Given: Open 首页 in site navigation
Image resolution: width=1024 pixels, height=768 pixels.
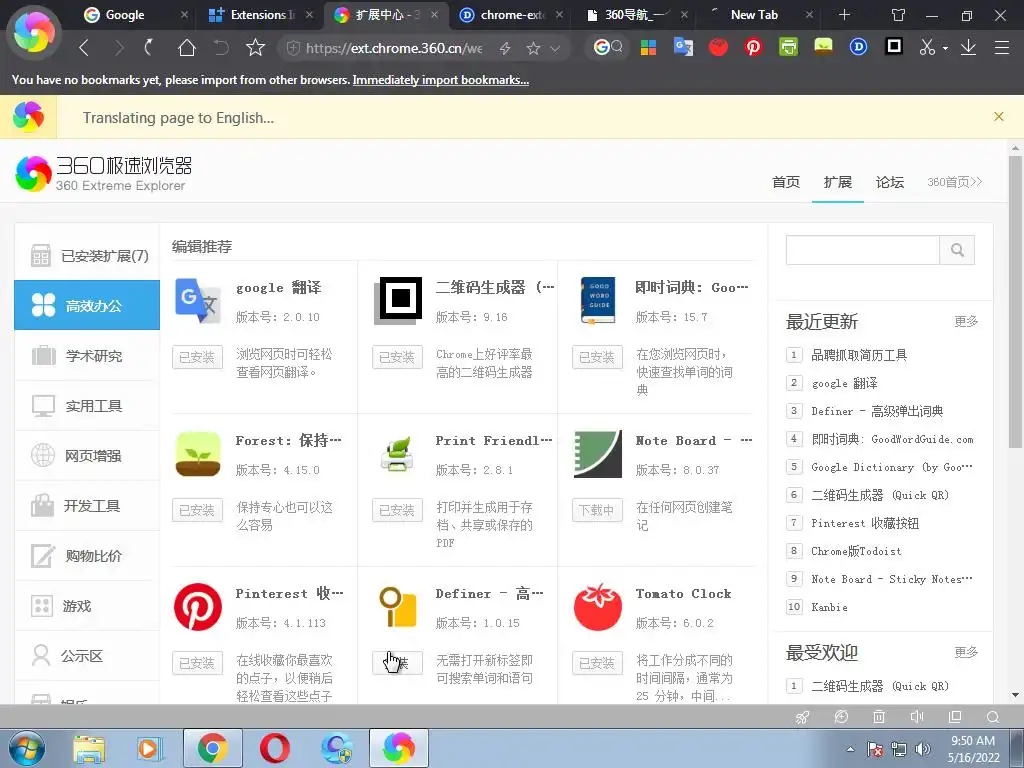Looking at the screenshot, I should 786,182.
